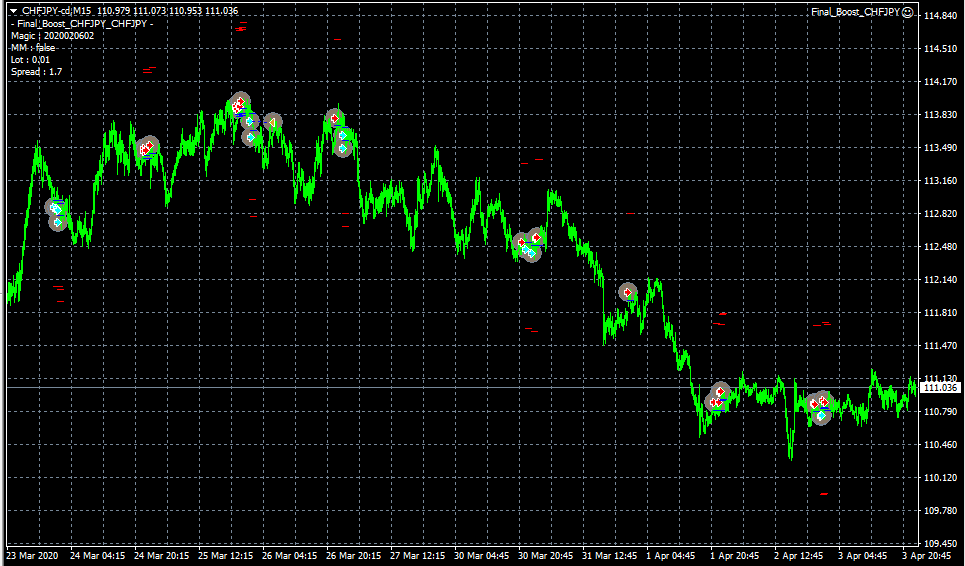Click the 113.830 price axis label

pyautogui.click(x=941, y=114)
